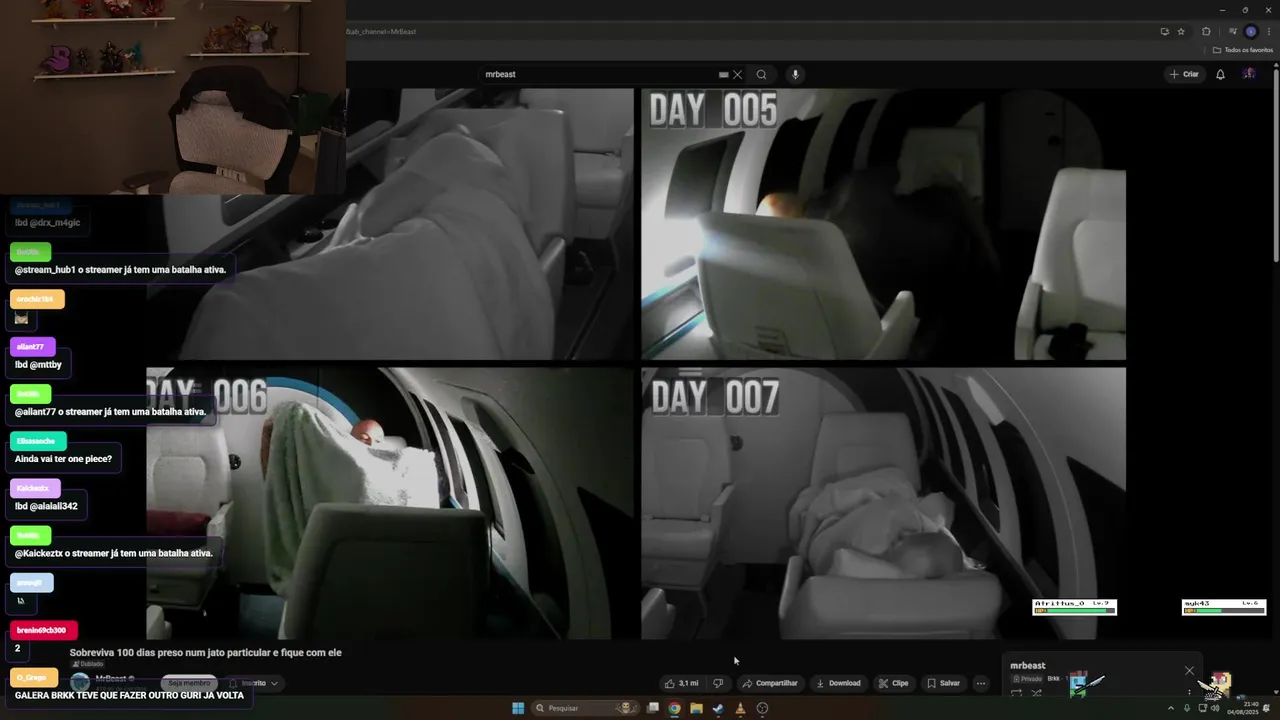Click chat message 'Ainda vai ter one piece?'
Screen dimensions: 1280x720
coord(63,459)
